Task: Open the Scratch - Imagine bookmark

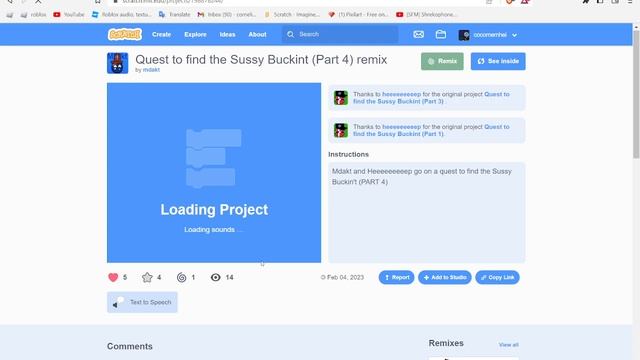Action: 292,14
